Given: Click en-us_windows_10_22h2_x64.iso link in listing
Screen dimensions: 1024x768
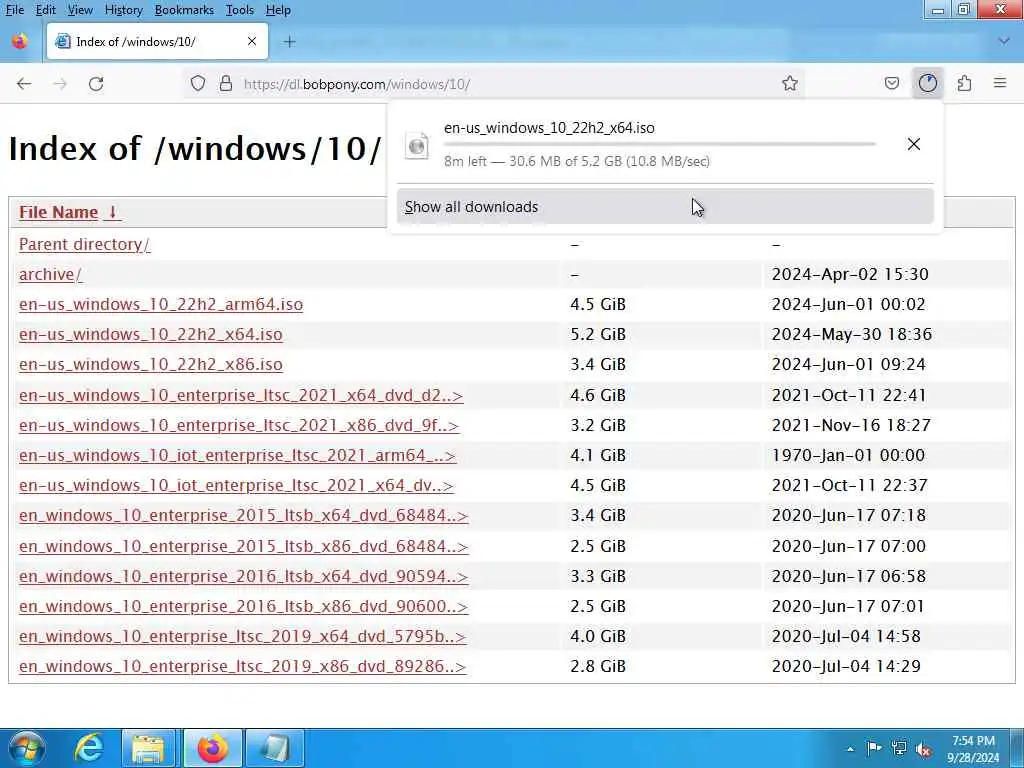Looking at the screenshot, I should pyautogui.click(x=151, y=334).
